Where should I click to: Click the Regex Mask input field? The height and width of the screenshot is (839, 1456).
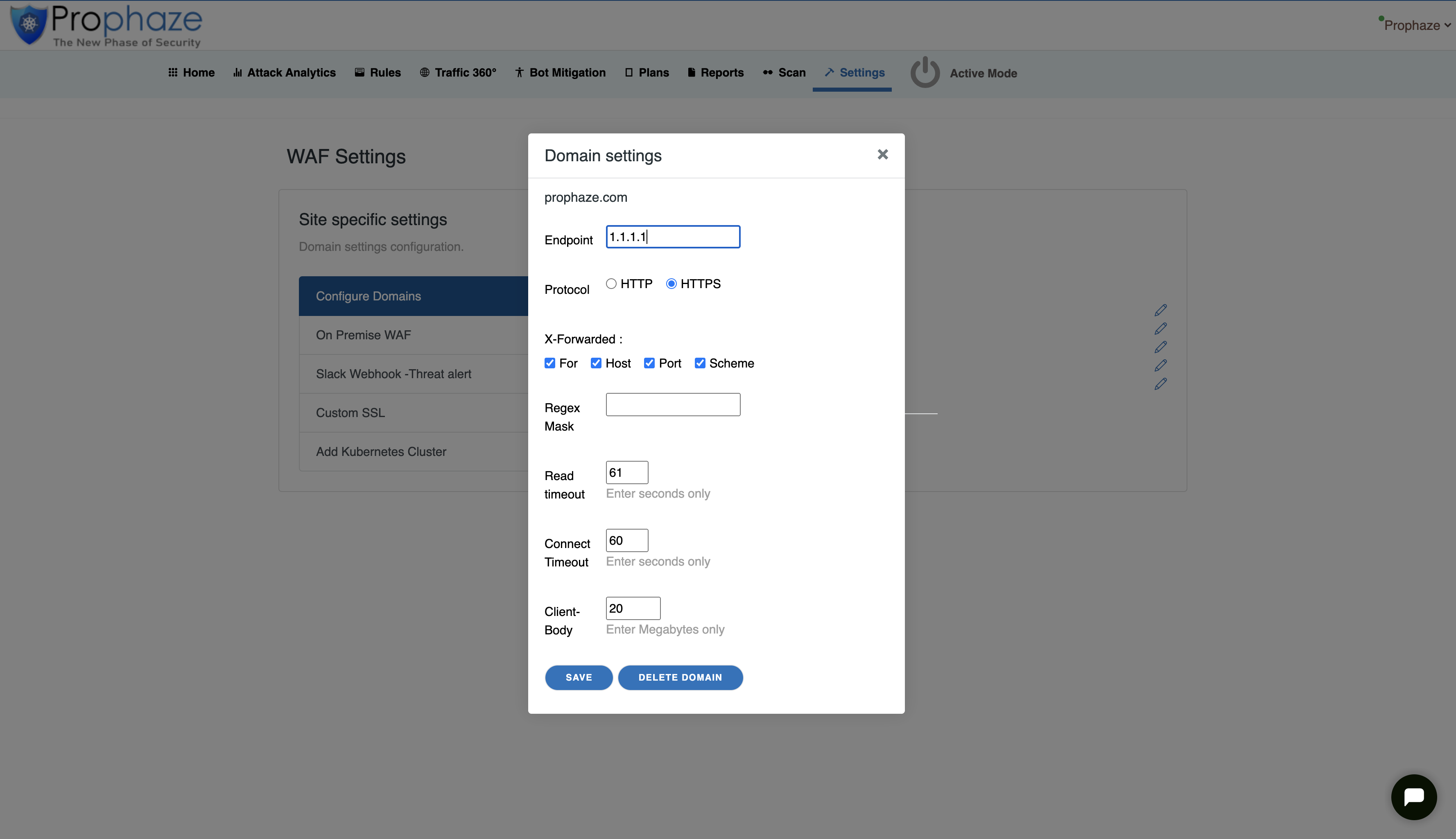pyautogui.click(x=673, y=404)
